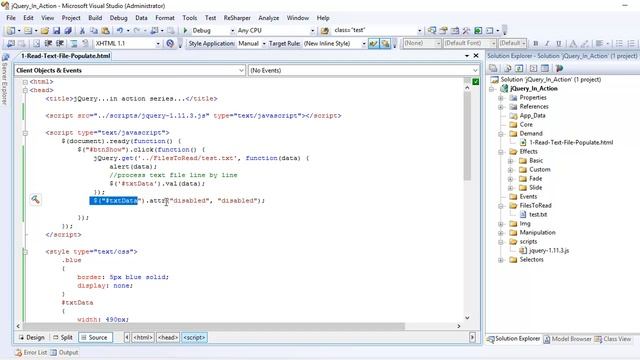Open the Output tab
Image resolution: width=640 pixels, height=360 pixels.
pyautogui.click(x=64, y=352)
